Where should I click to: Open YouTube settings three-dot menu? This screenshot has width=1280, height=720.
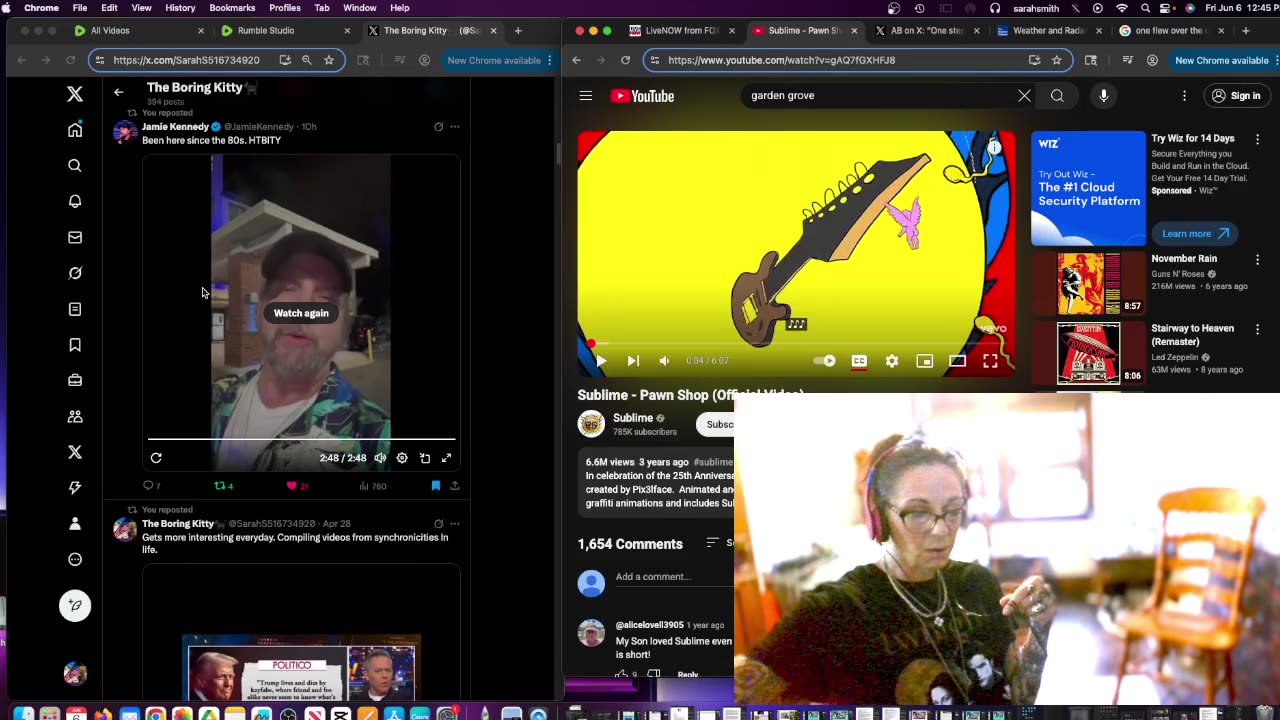(x=1184, y=96)
